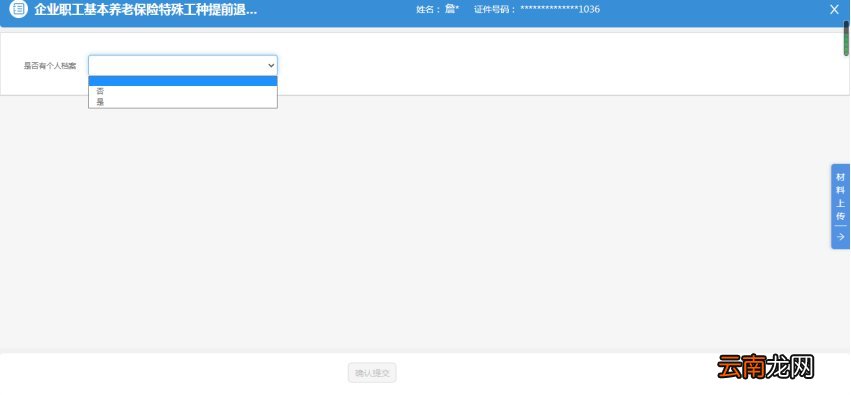Click the 姓名 field text in the header
The image size is (851, 395).
pos(437,9)
